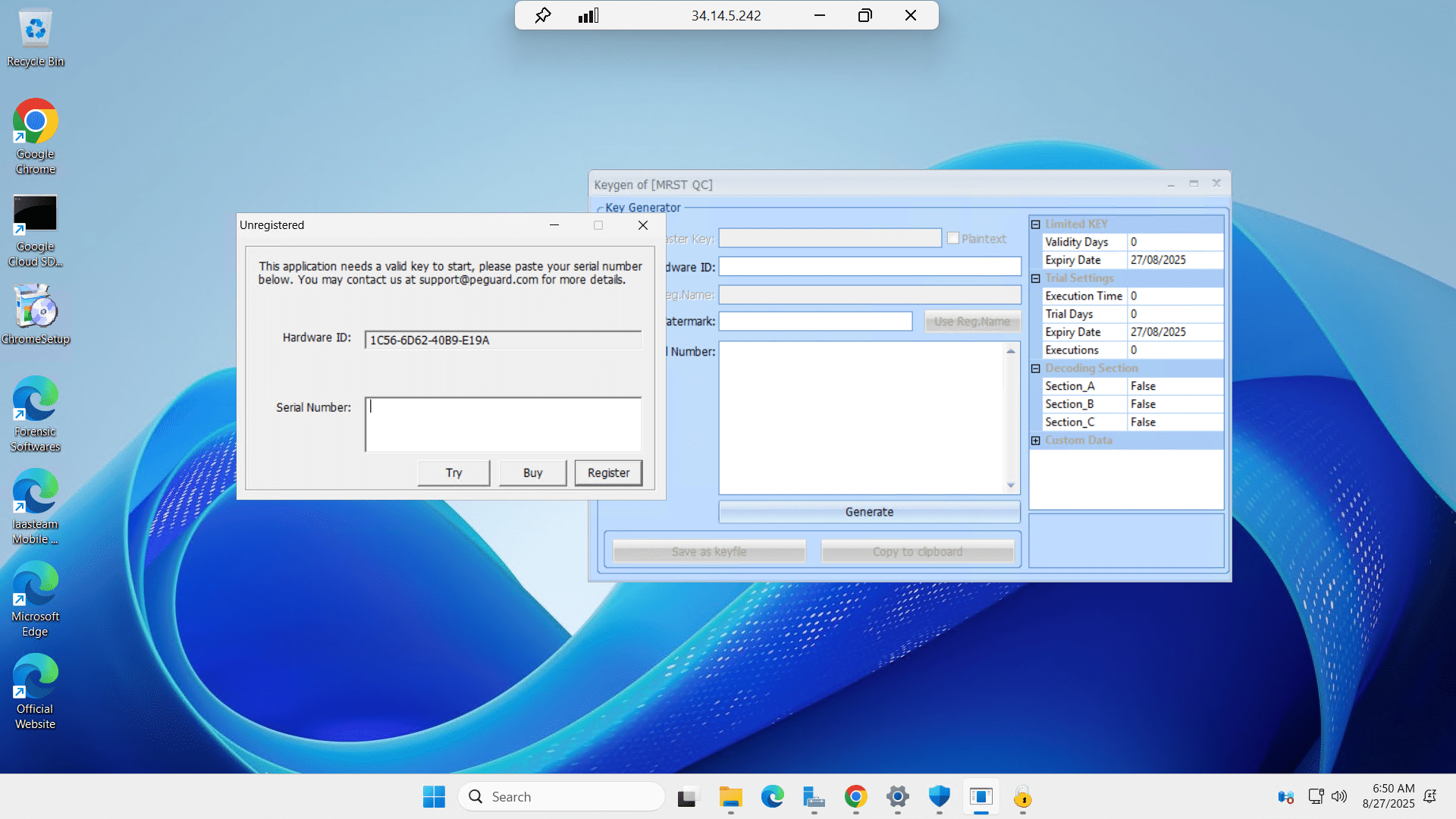The image size is (1456, 819).
Task: Click the pin icon on the remote session bar
Action: point(542,15)
